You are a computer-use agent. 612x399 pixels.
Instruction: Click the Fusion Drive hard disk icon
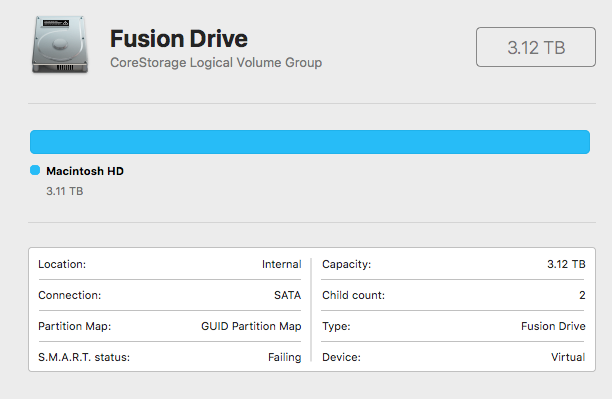[x=60, y=45]
